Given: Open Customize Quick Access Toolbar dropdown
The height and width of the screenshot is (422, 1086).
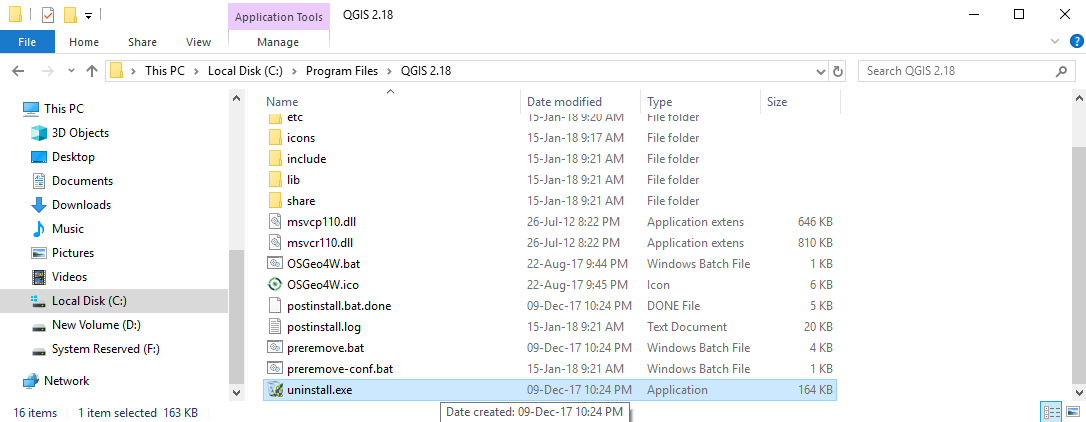Looking at the screenshot, I should [x=89, y=15].
